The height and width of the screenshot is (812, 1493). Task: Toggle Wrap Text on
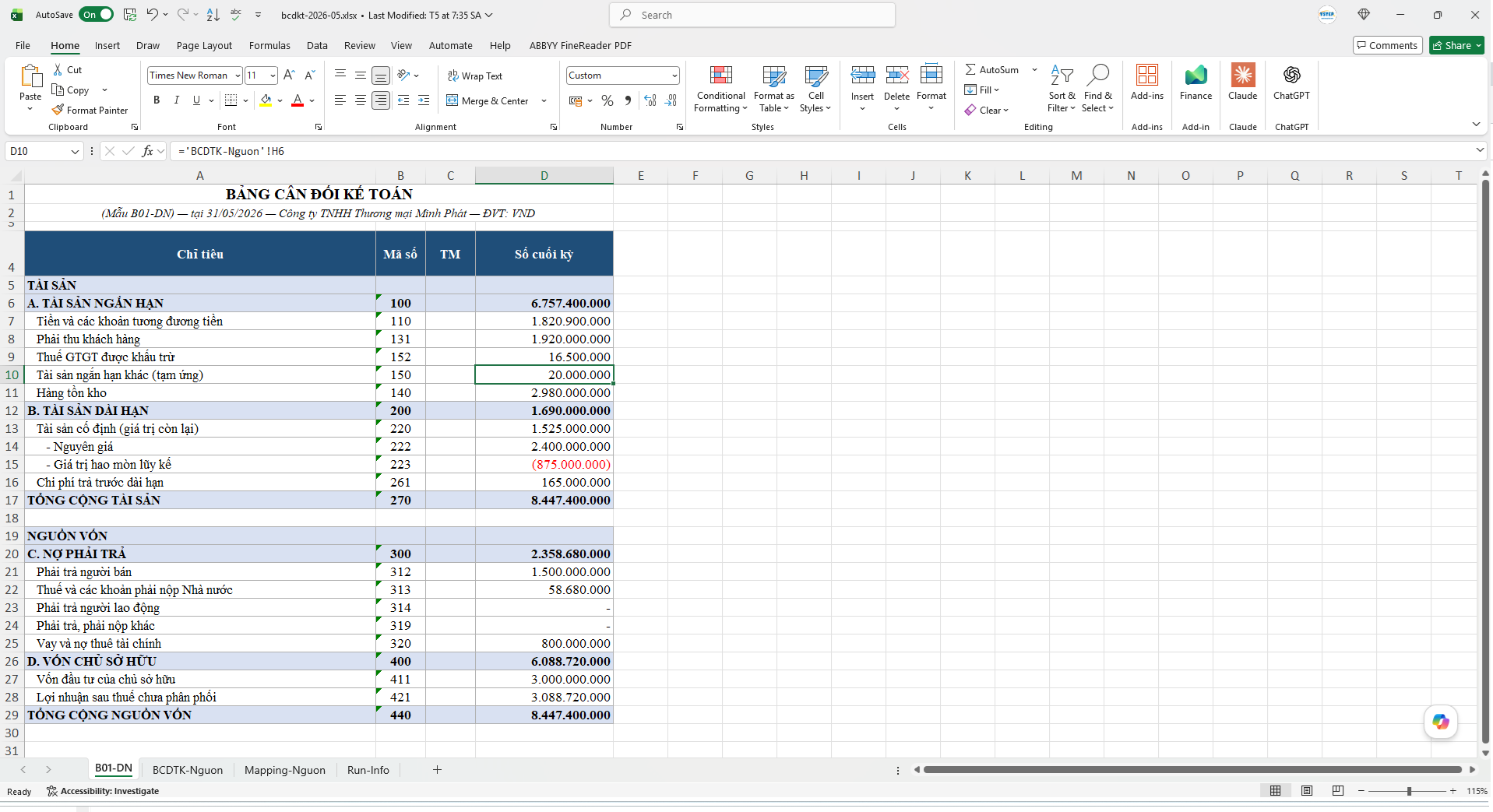[x=475, y=76]
